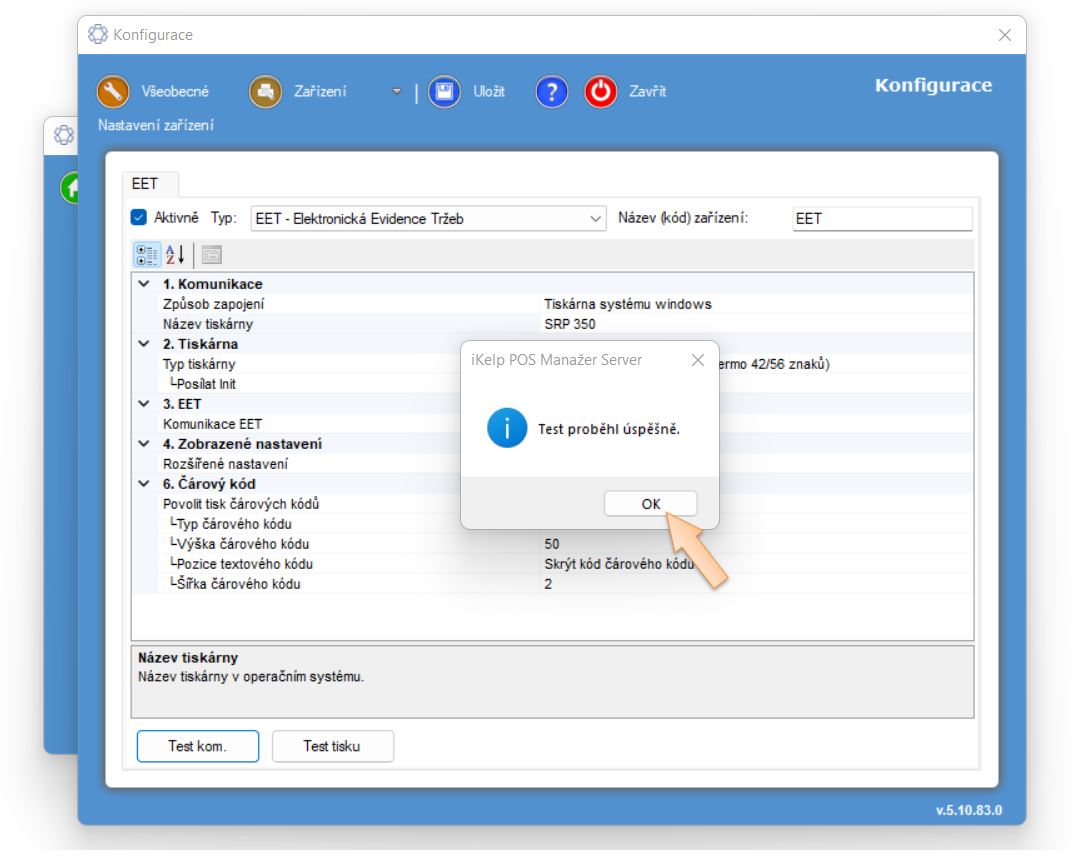
Task: Expand the Zařízení toolbar dropdown arrow
Action: (396, 92)
